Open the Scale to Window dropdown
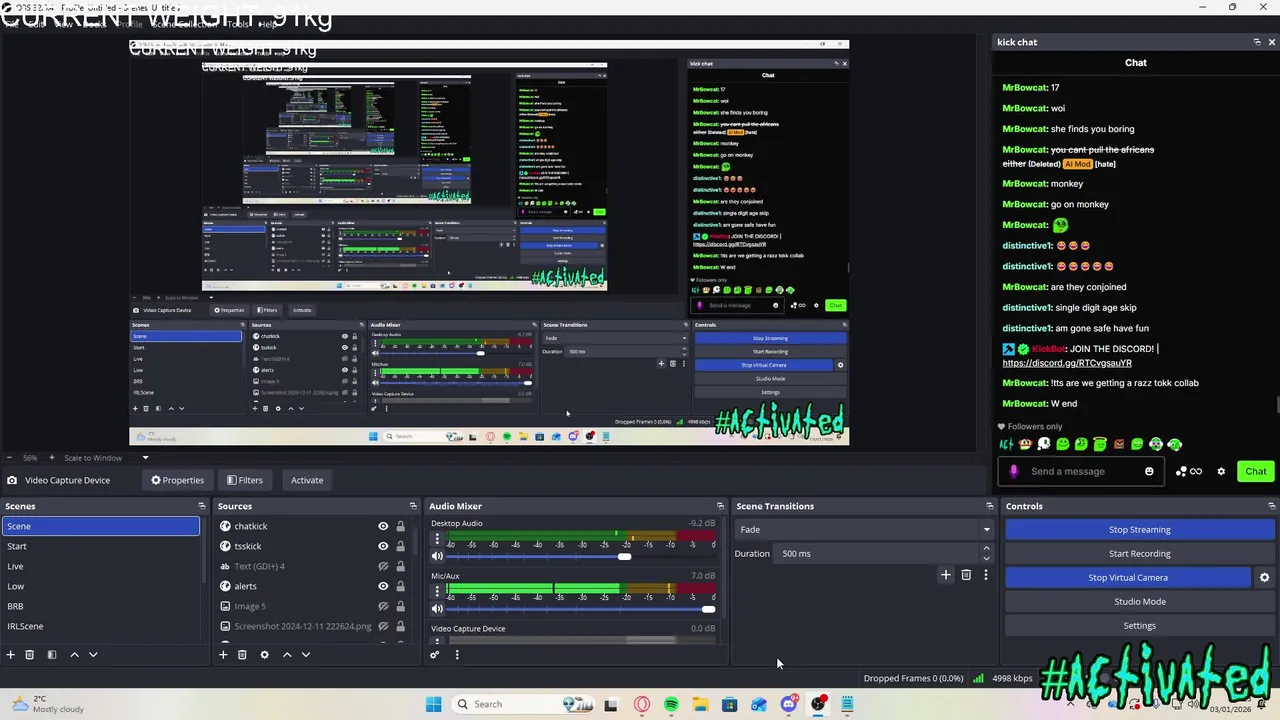 point(106,458)
